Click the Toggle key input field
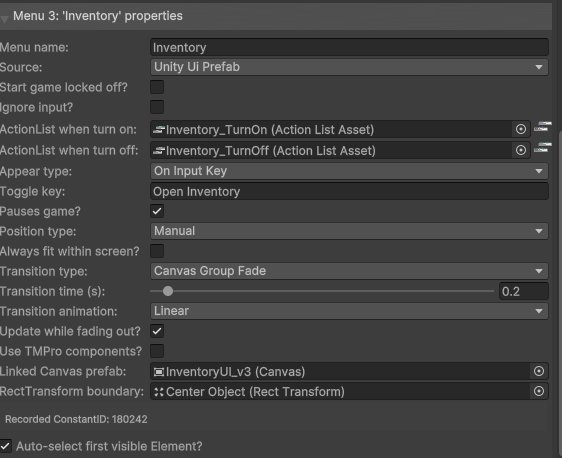 click(349, 191)
